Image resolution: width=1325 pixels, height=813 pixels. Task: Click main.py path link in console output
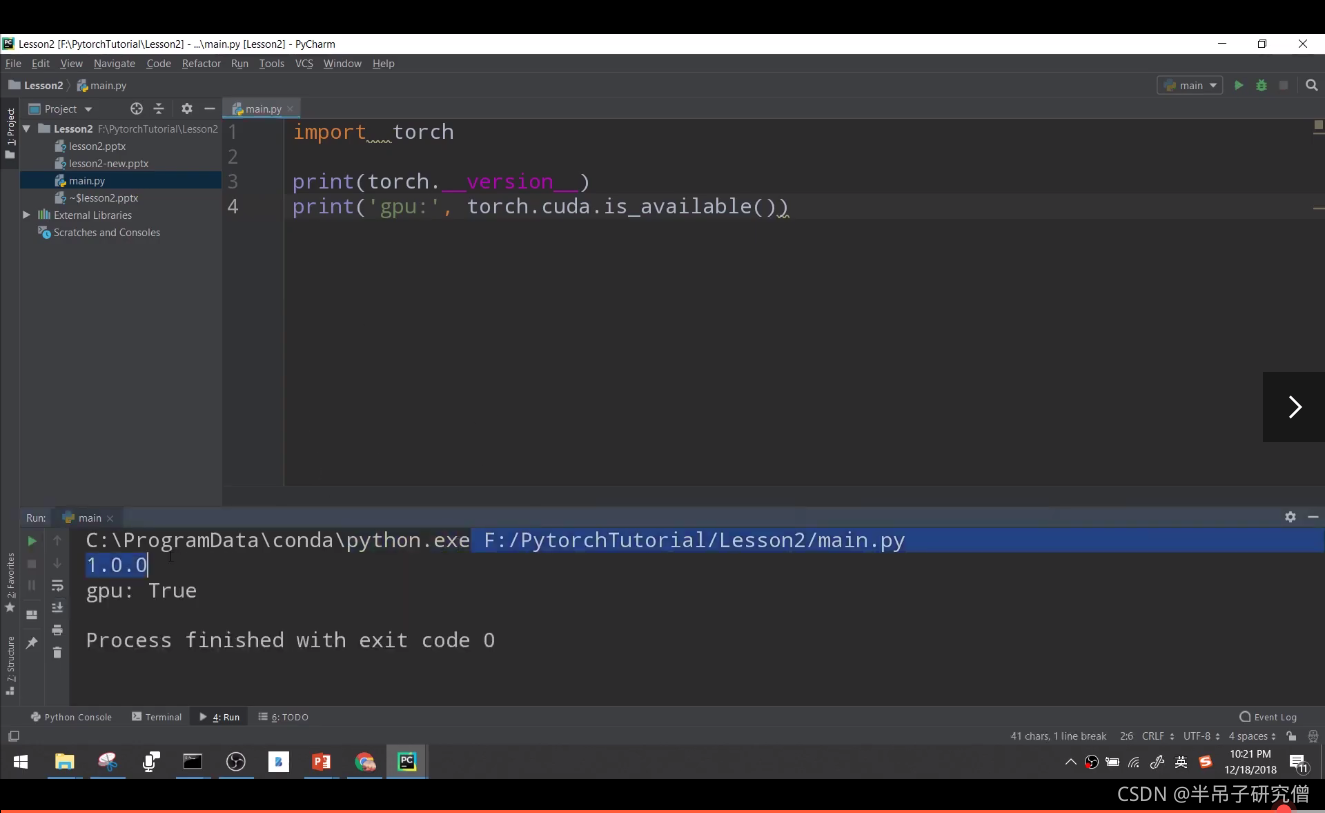(x=694, y=541)
